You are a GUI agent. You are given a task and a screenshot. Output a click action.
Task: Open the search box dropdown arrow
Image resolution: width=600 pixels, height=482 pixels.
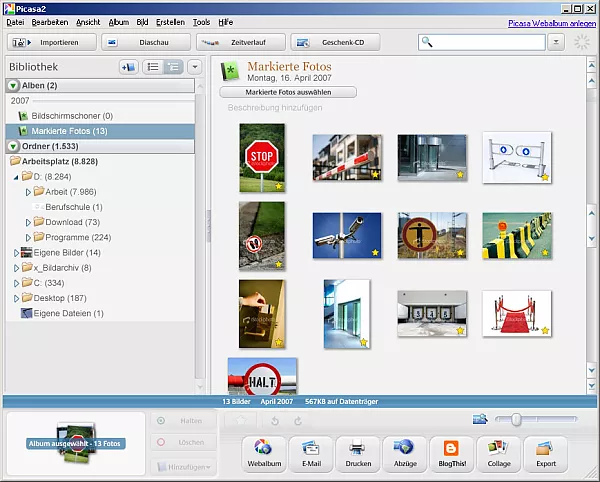point(559,42)
